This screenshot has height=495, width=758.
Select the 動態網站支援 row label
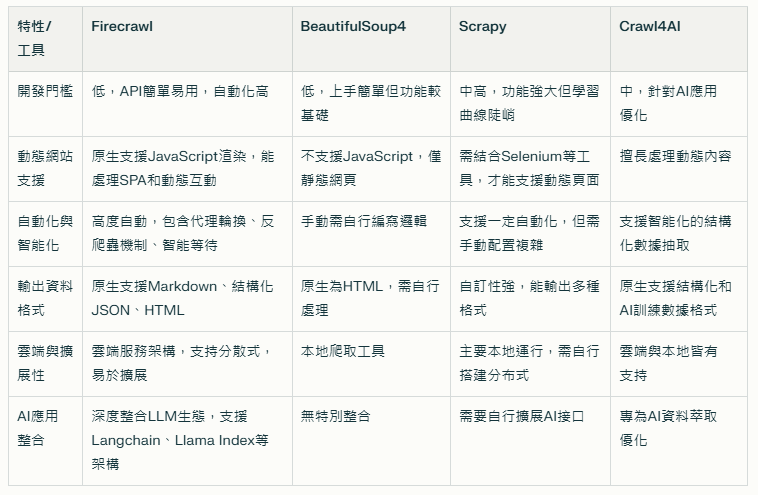pyautogui.click(x=45, y=168)
